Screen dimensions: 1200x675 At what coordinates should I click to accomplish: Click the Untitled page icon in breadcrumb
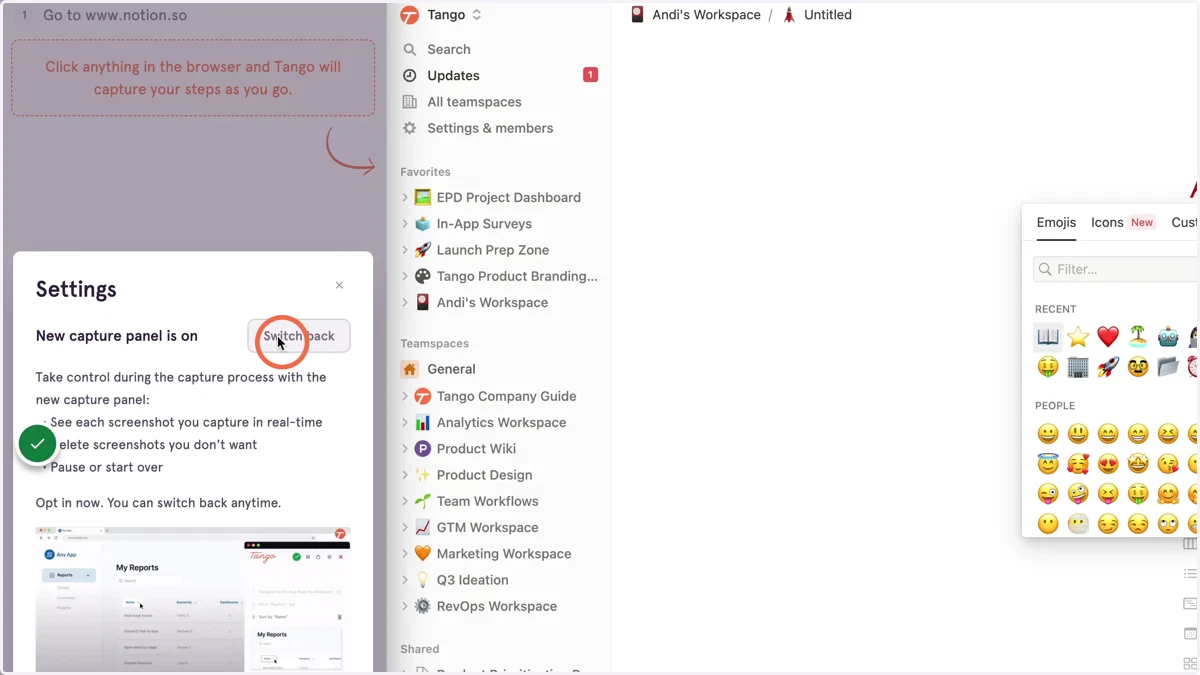(789, 15)
